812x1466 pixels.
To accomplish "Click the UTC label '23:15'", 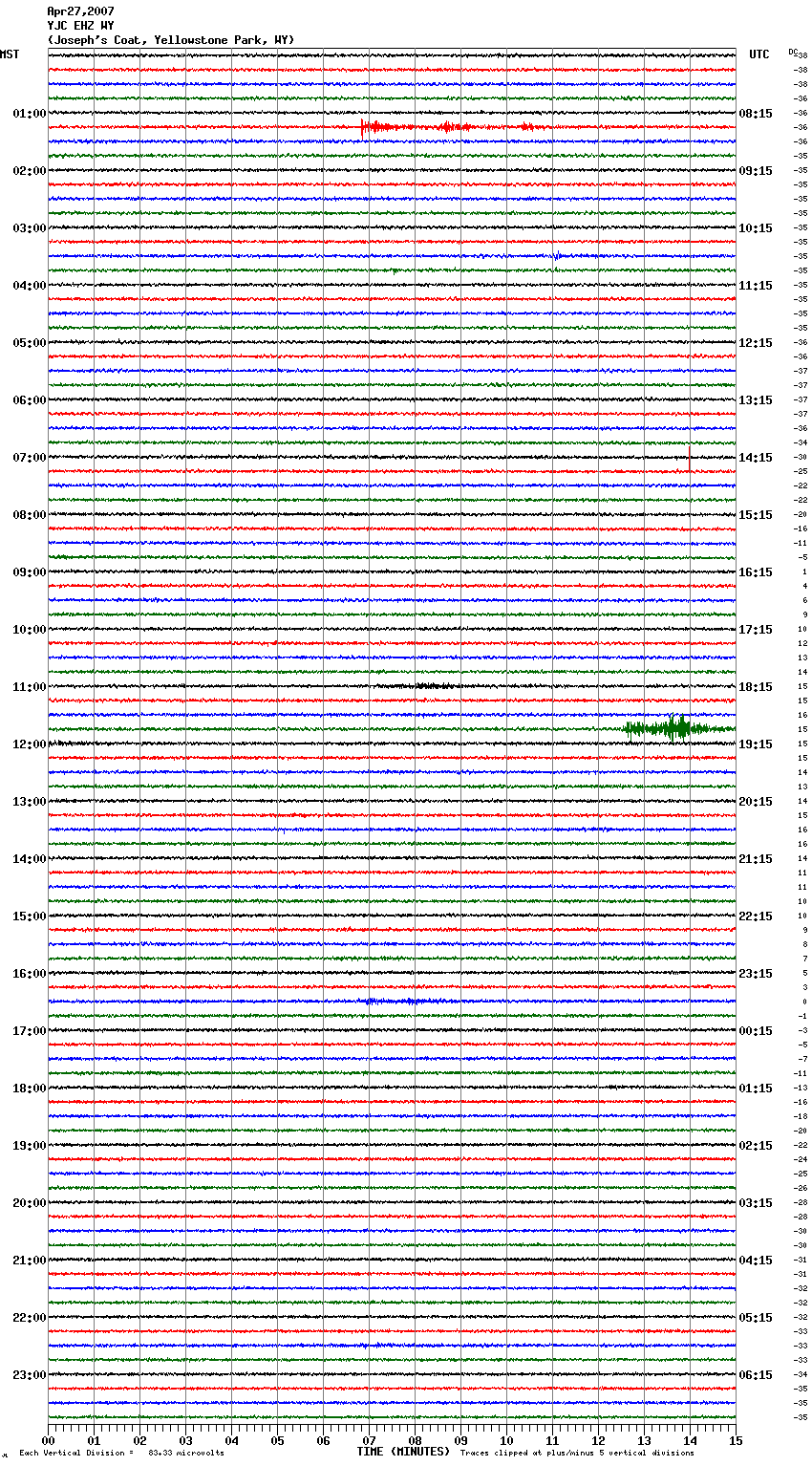I will pyautogui.click(x=756, y=974).
